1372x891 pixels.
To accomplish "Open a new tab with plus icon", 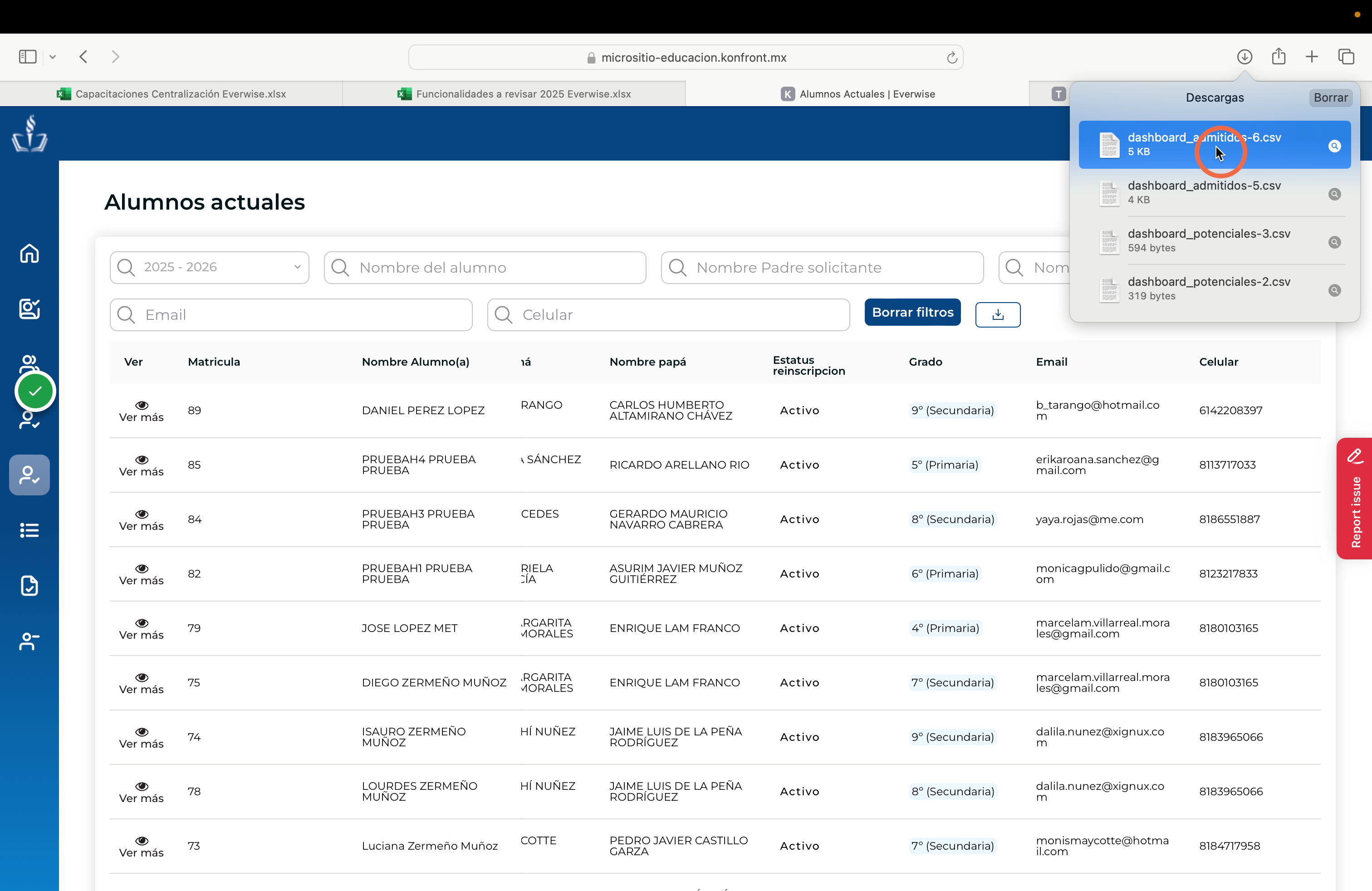I will click(x=1312, y=56).
